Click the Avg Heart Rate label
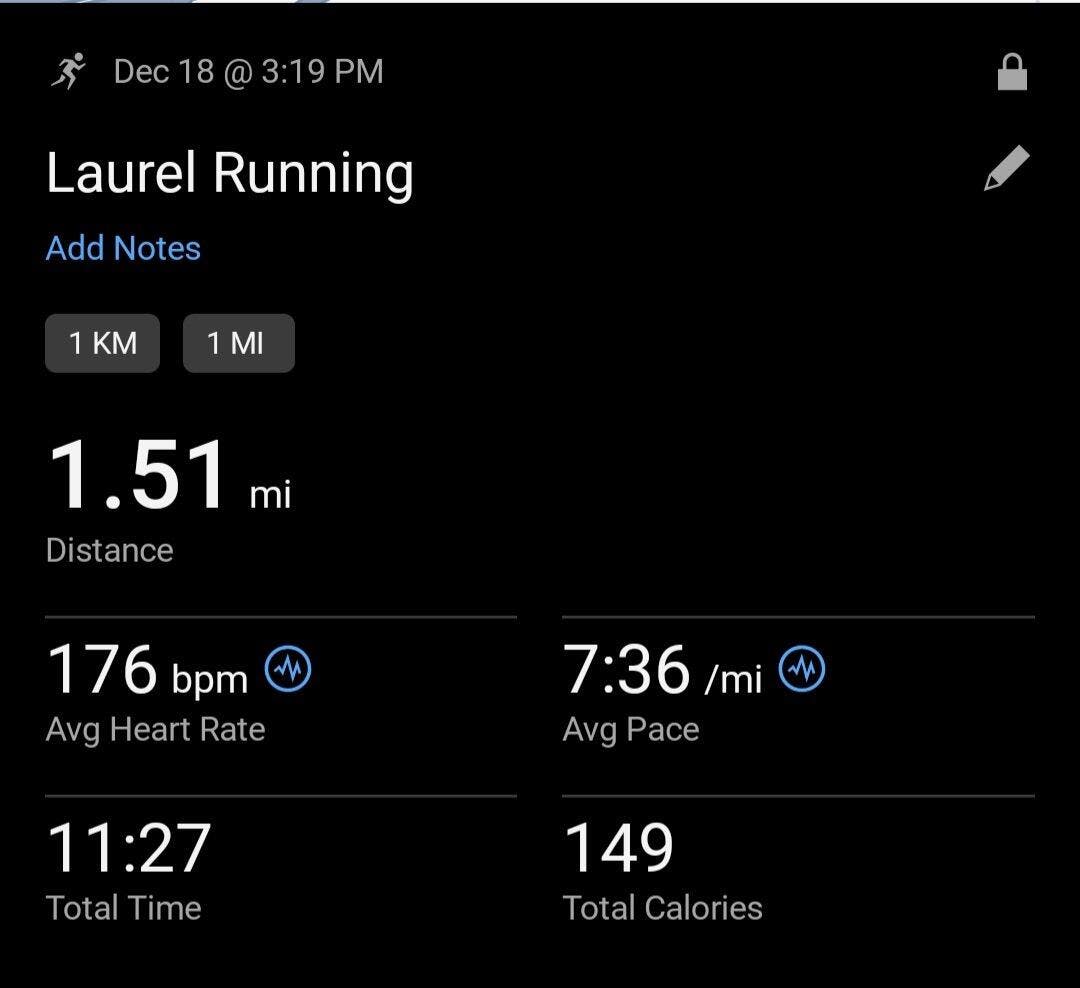This screenshot has width=1080, height=988. (155, 729)
